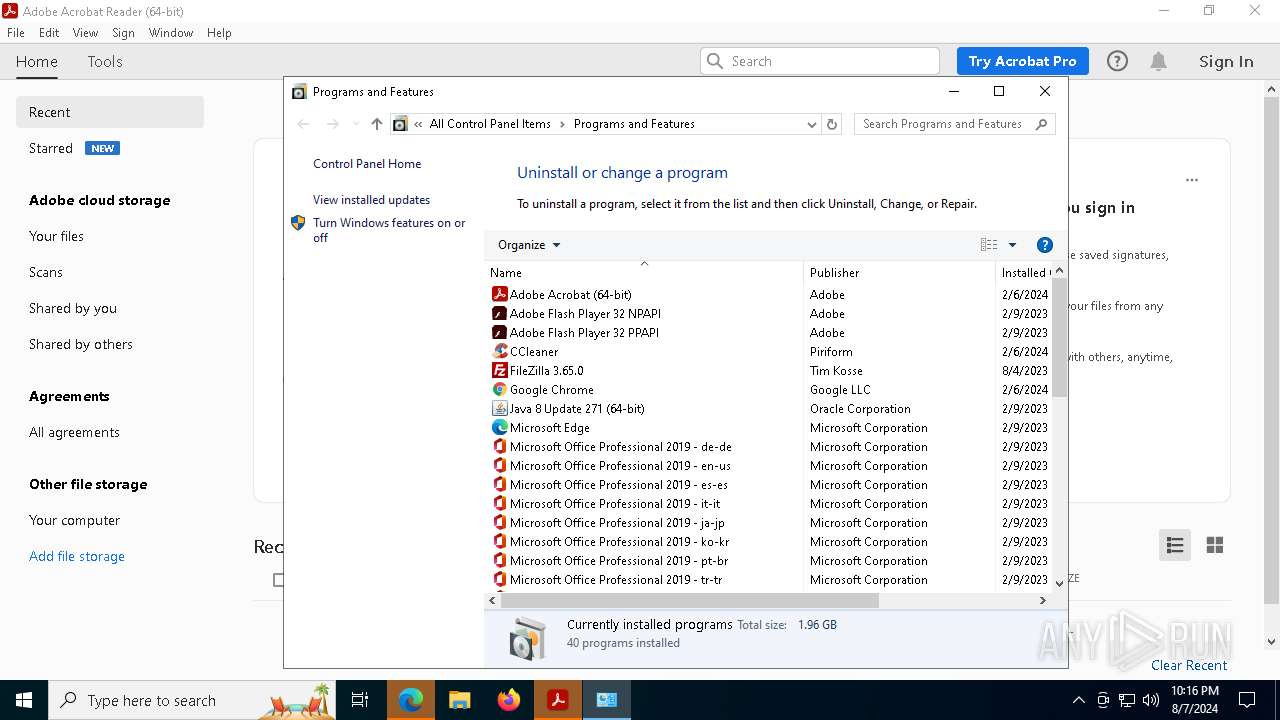This screenshot has width=1280, height=720.
Task: Open Control Panel Home link
Action: click(x=367, y=164)
